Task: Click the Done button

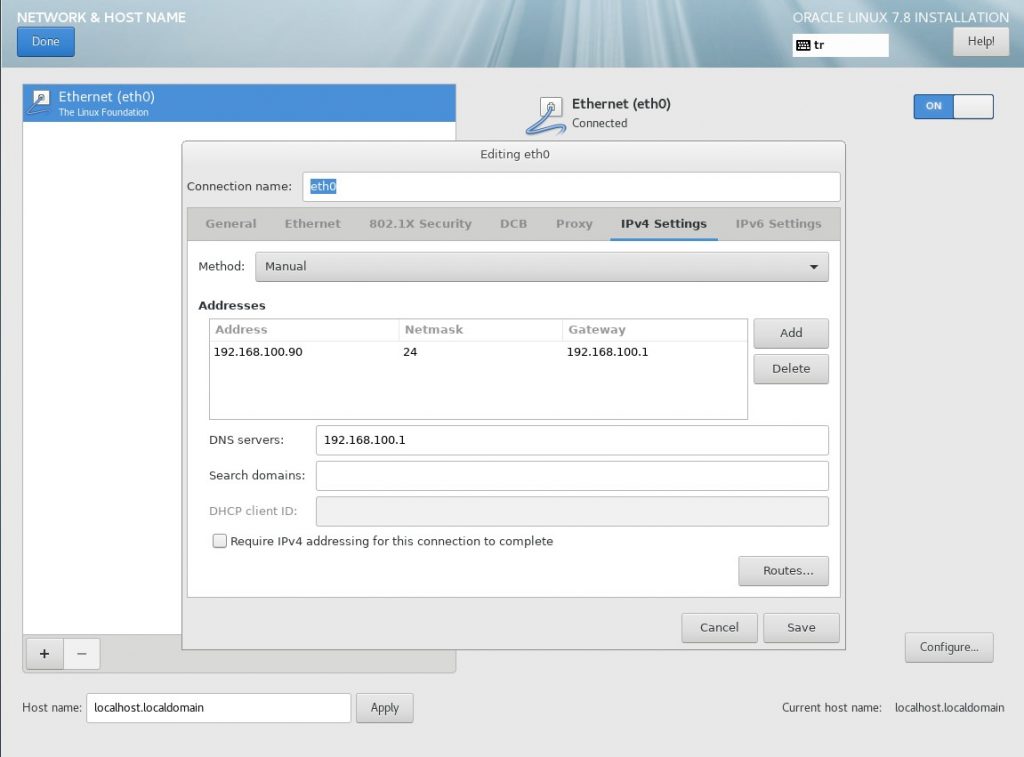Action: point(46,42)
